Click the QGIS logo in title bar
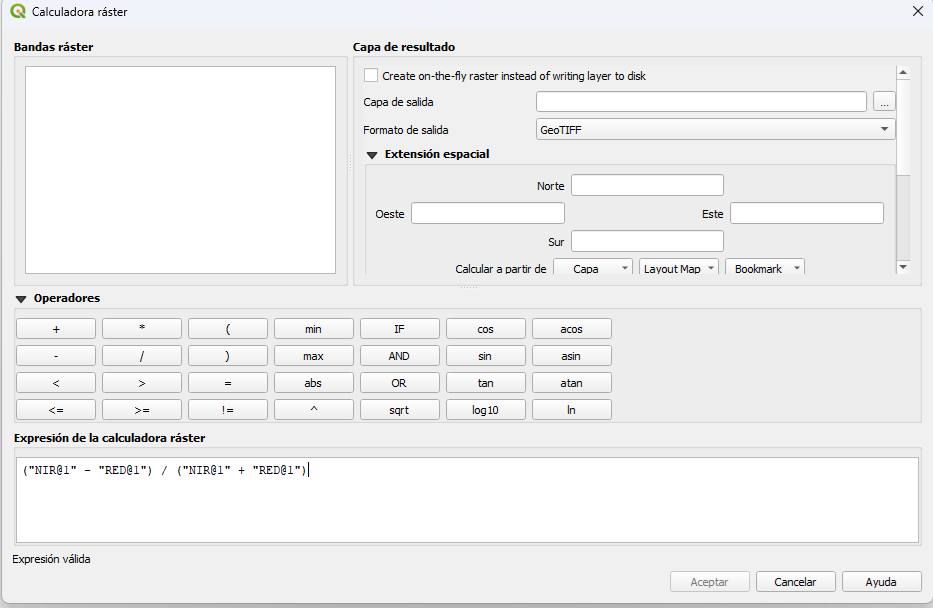 tap(18, 11)
